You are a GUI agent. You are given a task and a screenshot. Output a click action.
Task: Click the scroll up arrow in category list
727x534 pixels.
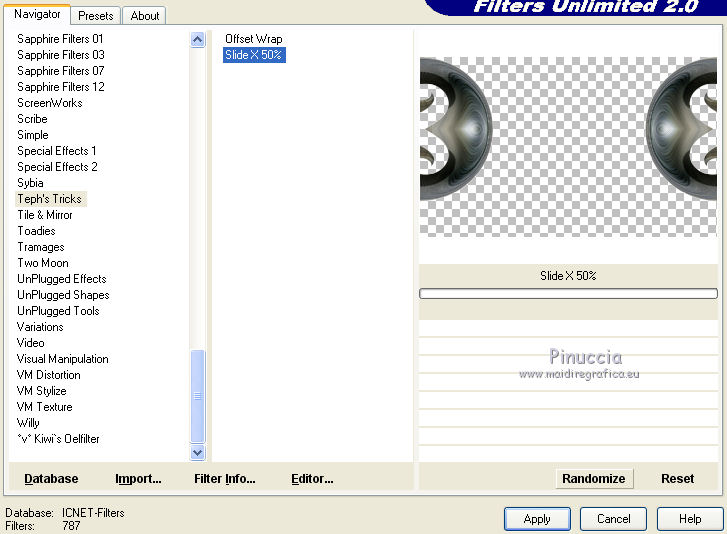[x=198, y=40]
